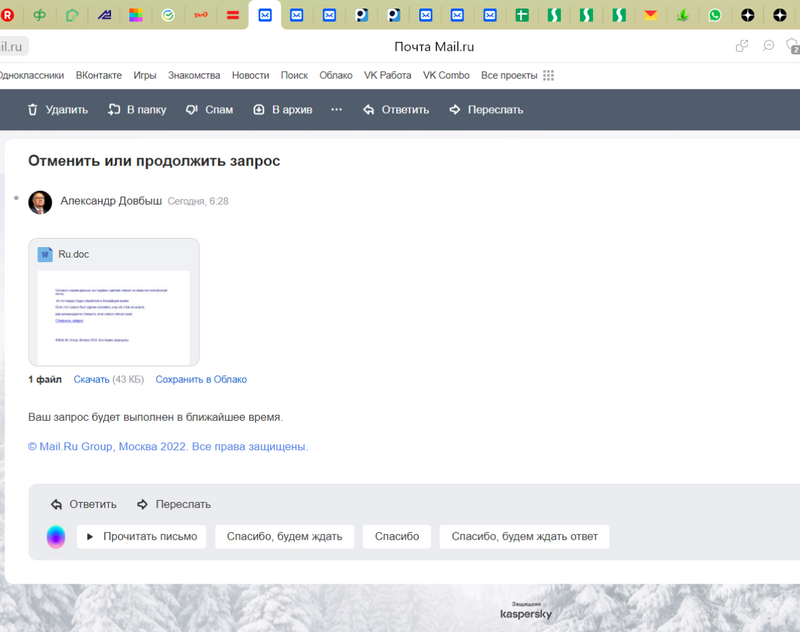The width and height of the screenshot is (800, 632).
Task: Choose the short quick reply Спасибо
Action: pyautogui.click(x=397, y=537)
